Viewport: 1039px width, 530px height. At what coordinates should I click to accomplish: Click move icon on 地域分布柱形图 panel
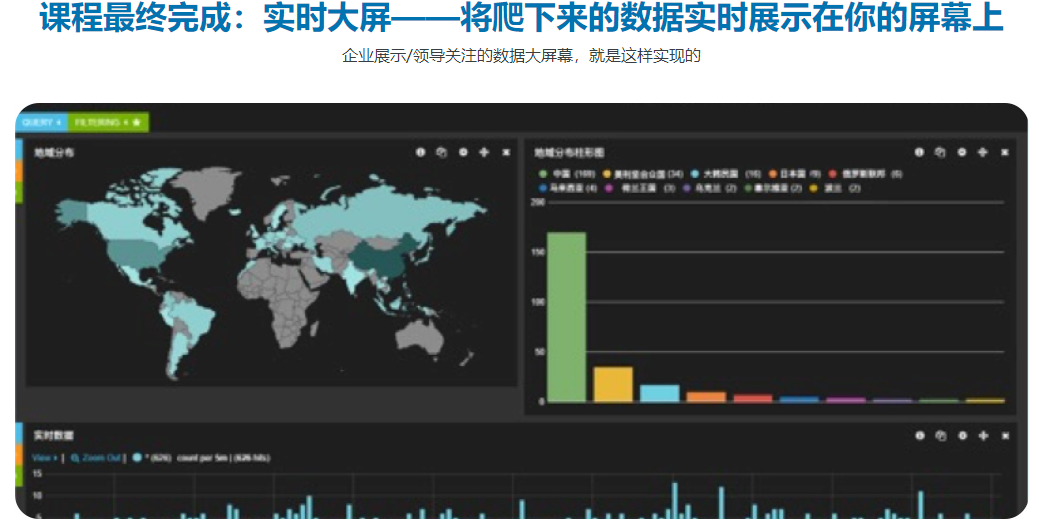(983, 152)
